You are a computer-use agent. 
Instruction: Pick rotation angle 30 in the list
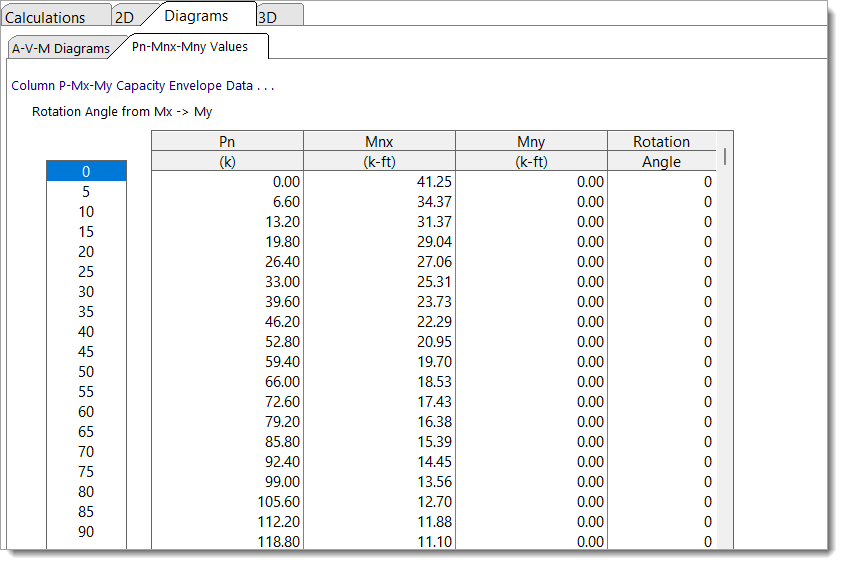(x=86, y=291)
